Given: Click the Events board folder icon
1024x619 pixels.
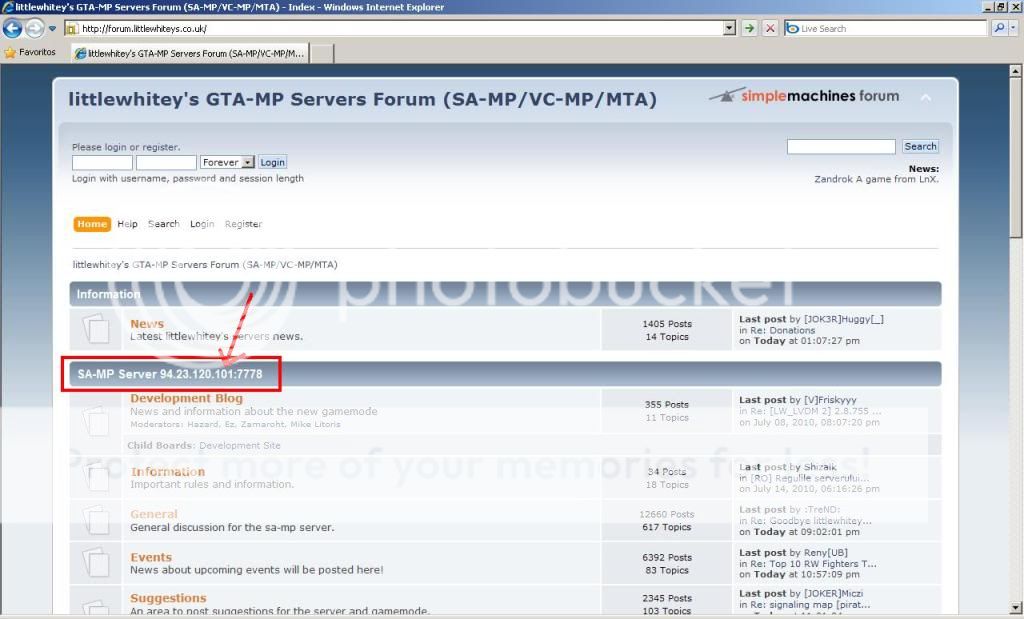Looking at the screenshot, I should pyautogui.click(x=95, y=562).
